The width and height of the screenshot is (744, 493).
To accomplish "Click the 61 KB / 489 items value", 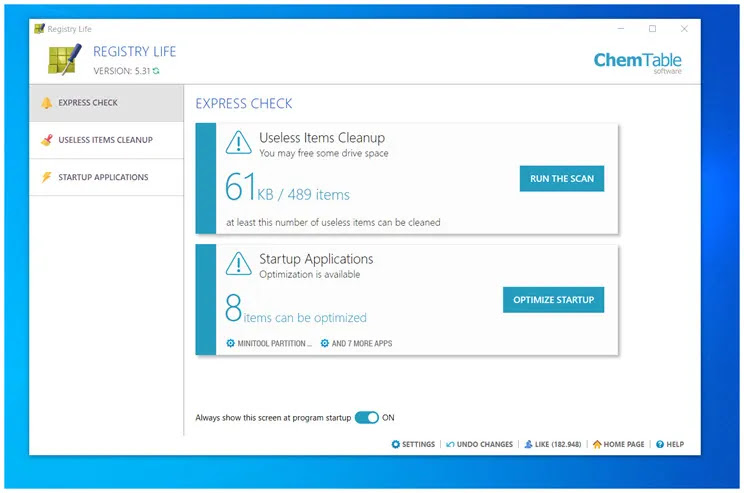I will (287, 187).
